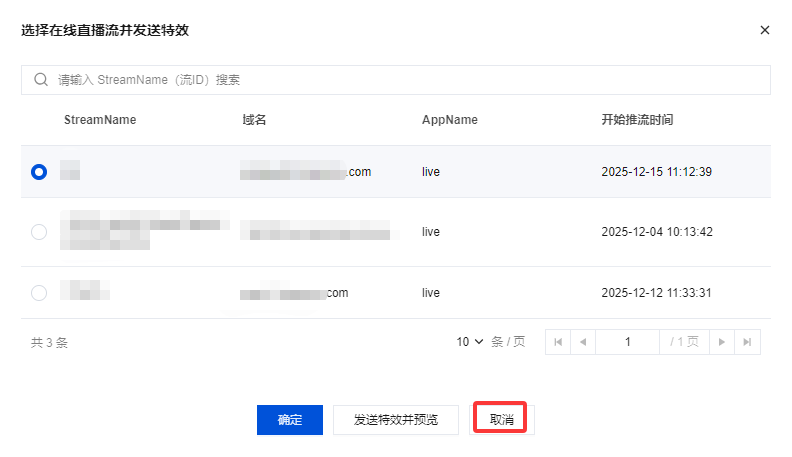Select the stream started 2025-12-12 11:33:31
The height and width of the screenshot is (457, 792).
click(39, 293)
